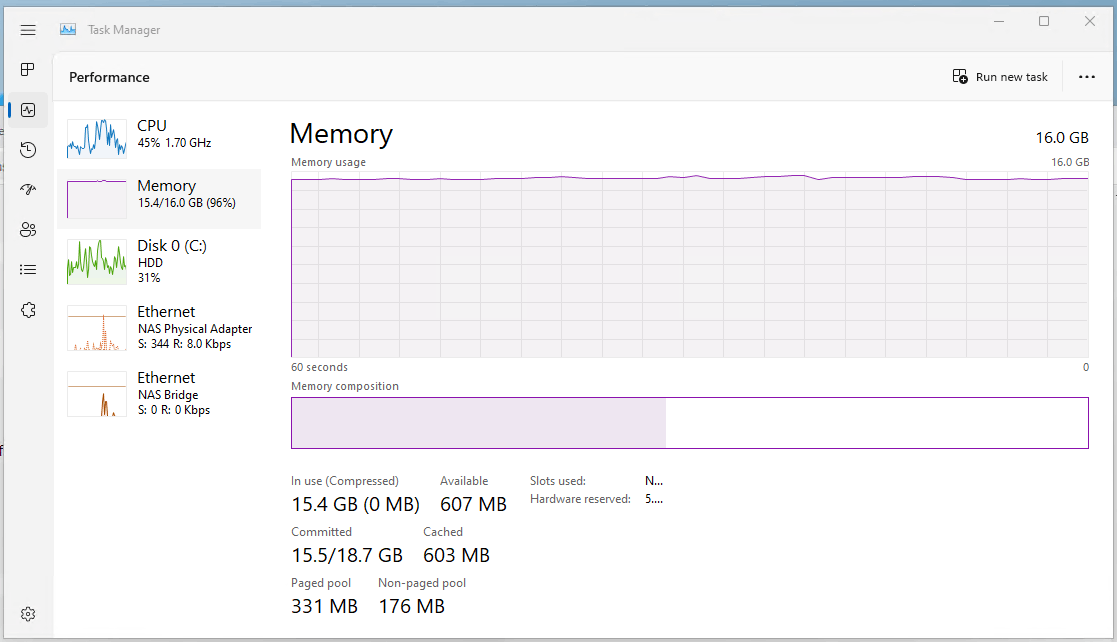Open App history view

tap(27, 149)
